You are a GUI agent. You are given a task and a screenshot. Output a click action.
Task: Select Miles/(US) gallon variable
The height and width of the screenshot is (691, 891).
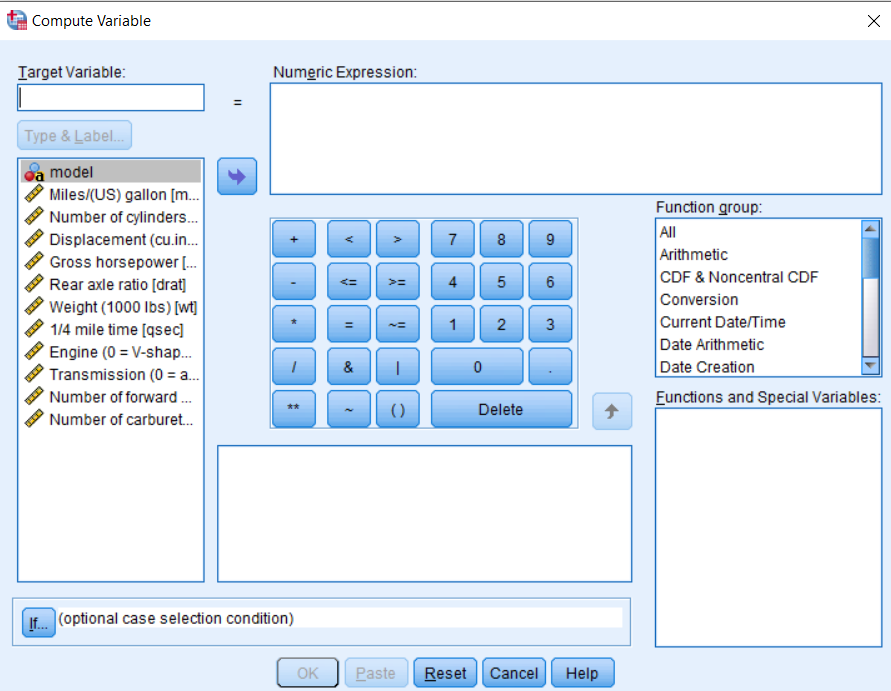tap(111, 194)
